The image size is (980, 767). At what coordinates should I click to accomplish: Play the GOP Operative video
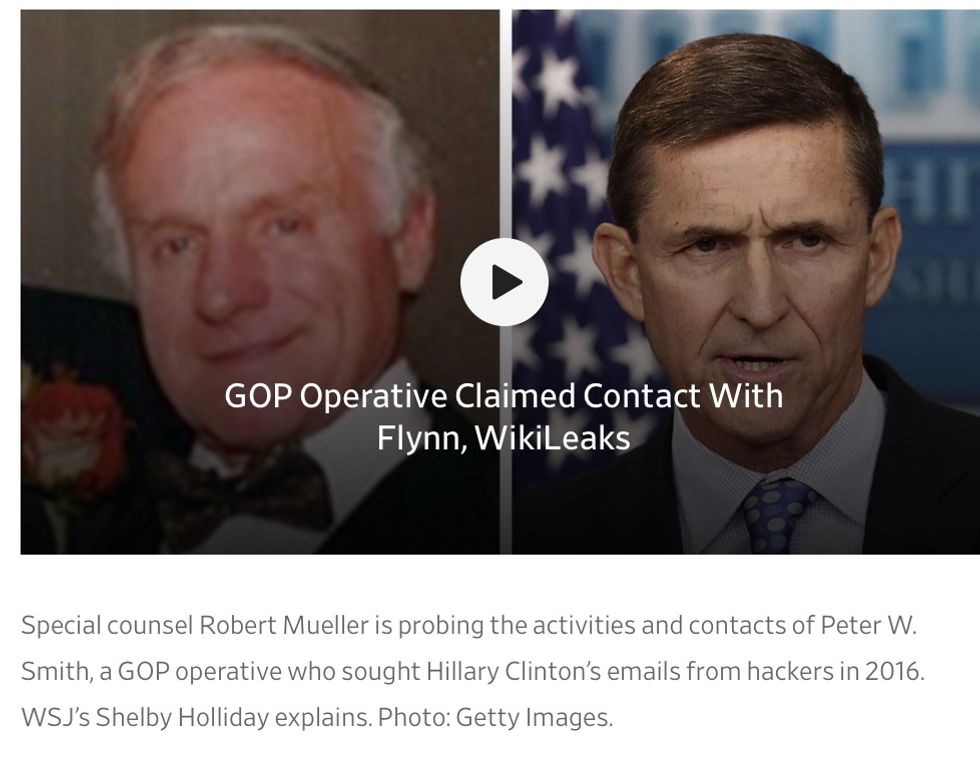[504, 282]
